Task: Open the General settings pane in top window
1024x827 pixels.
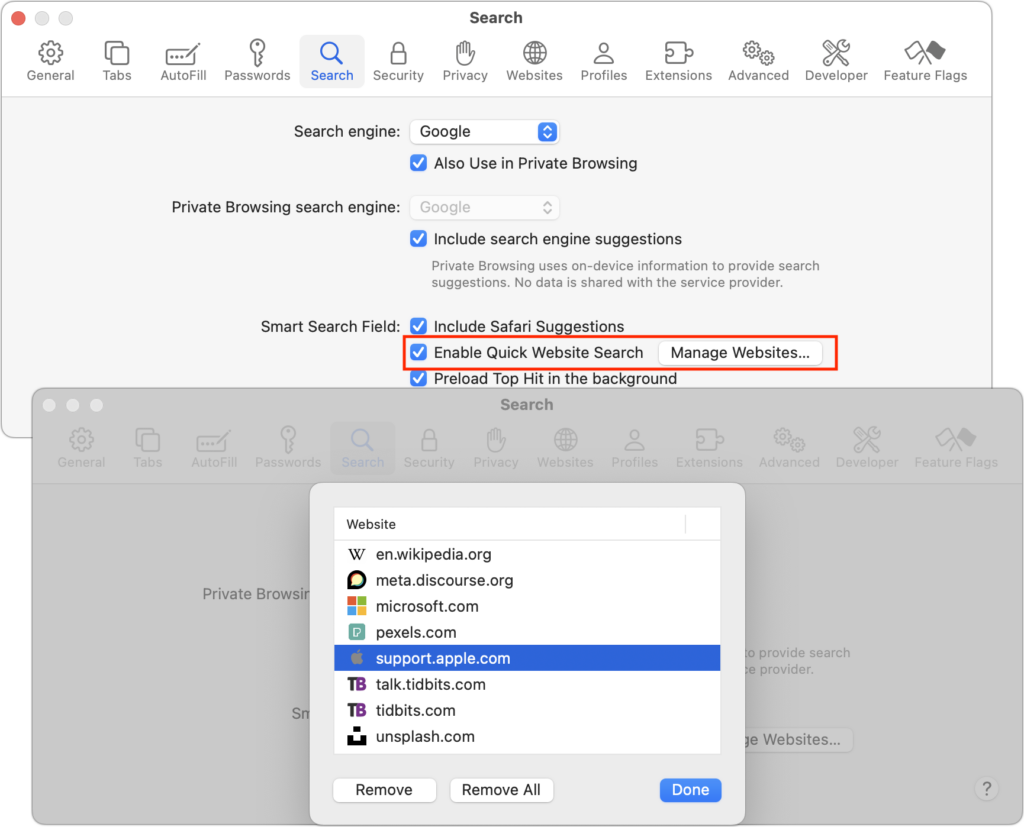Action: [x=50, y=61]
